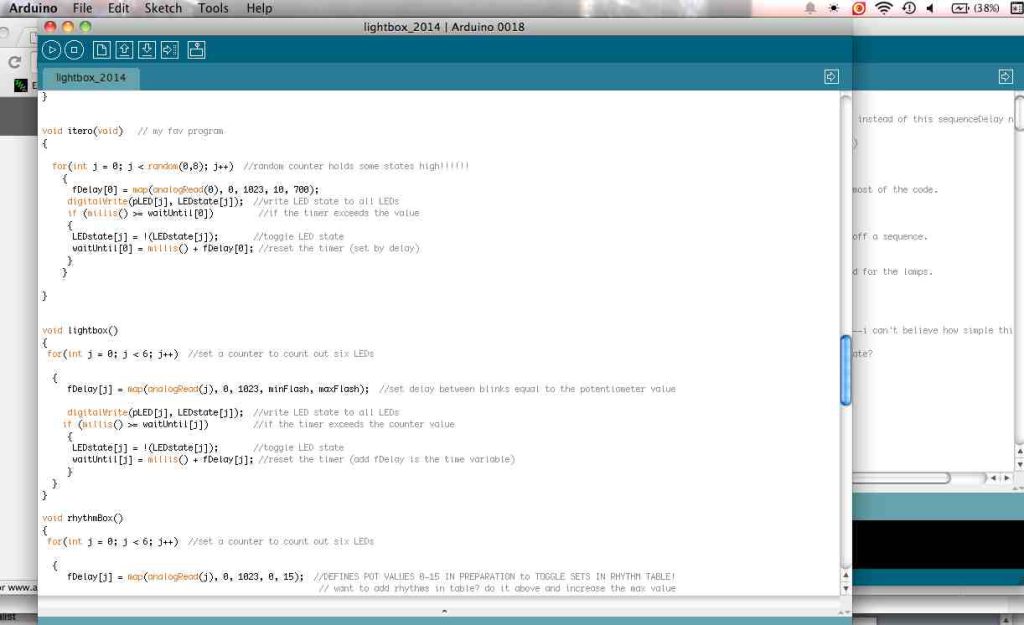Screen dimensions: 1024x625
Task: Click the "//if the timer exceeds the counter value" comment
Action: [354, 424]
